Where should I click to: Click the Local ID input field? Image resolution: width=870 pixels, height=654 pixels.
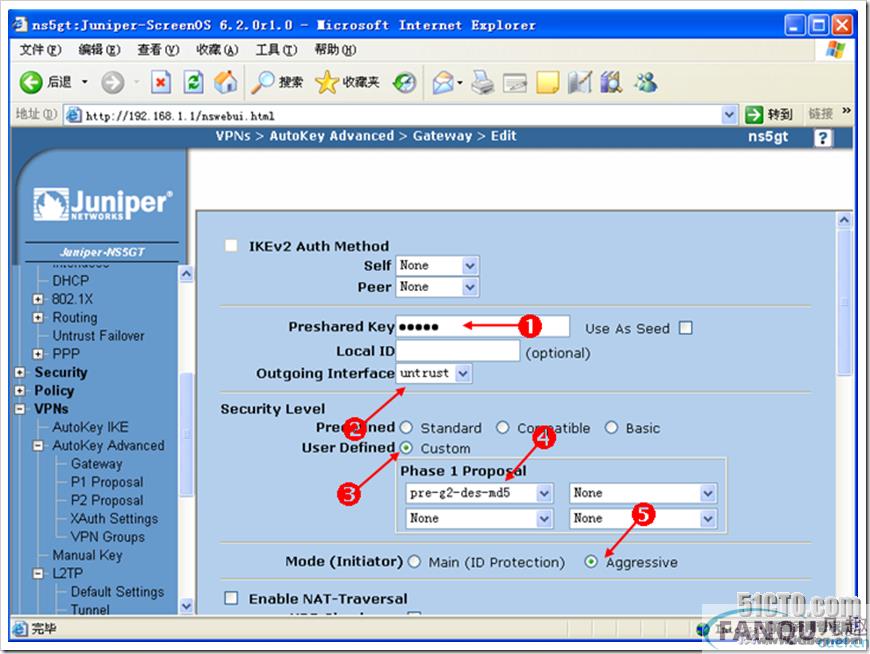coord(457,351)
